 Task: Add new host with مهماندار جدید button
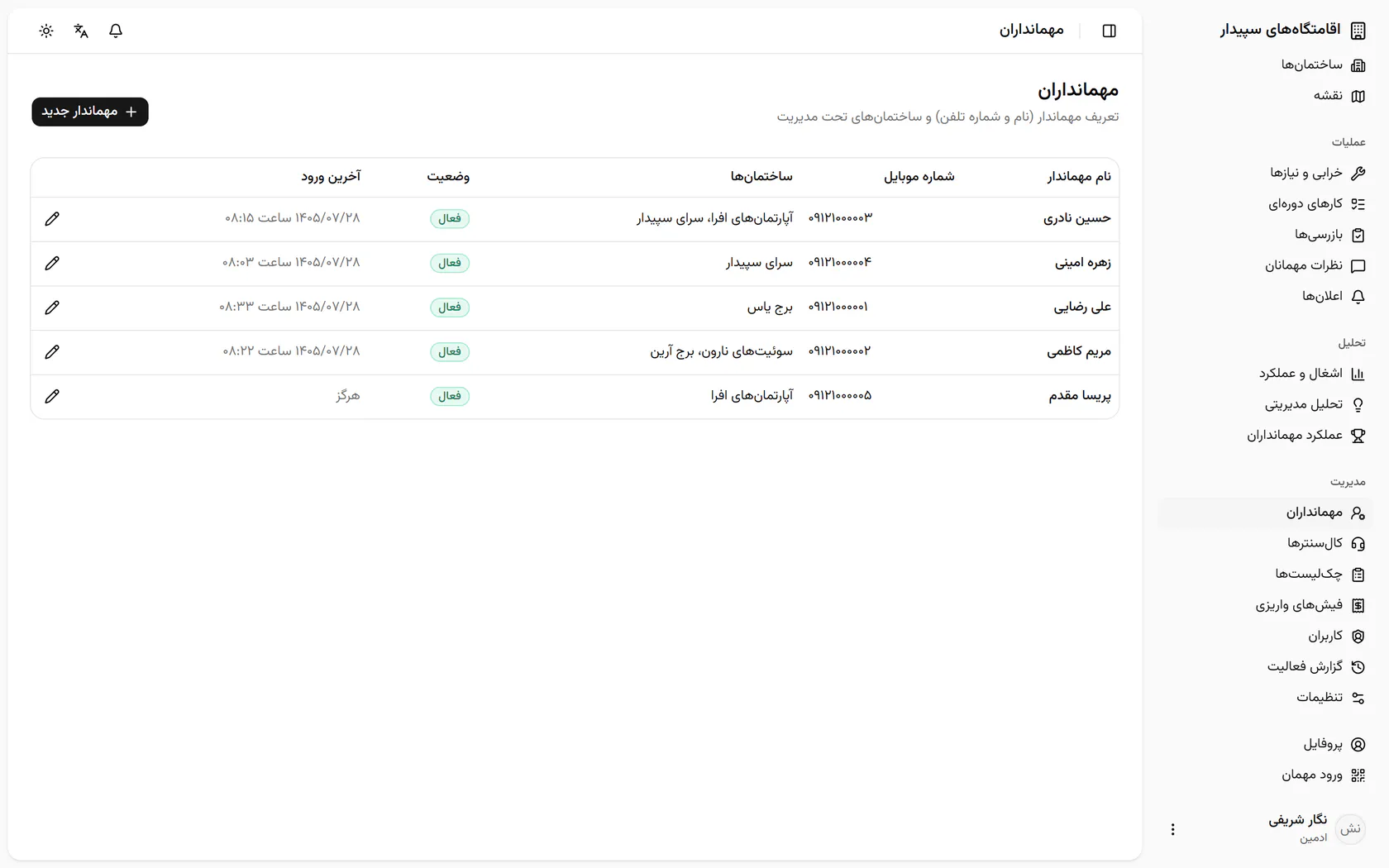click(x=90, y=112)
